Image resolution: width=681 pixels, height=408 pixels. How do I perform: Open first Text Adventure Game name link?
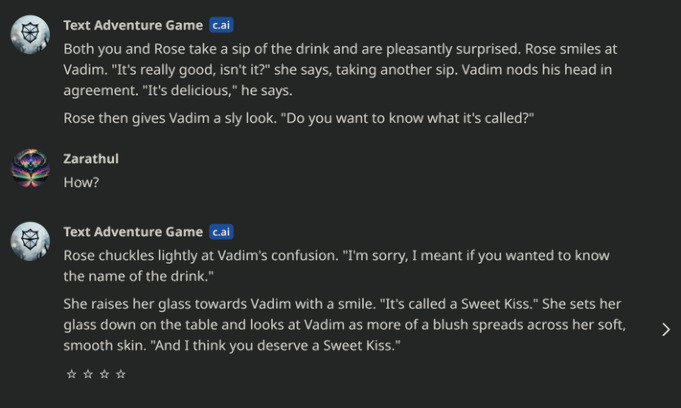[133, 25]
